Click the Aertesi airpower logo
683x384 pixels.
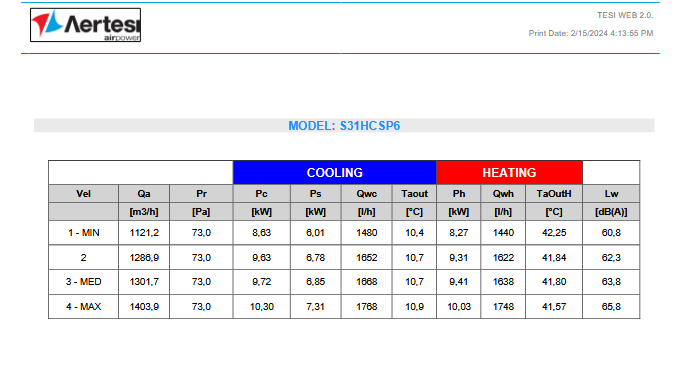85,25
